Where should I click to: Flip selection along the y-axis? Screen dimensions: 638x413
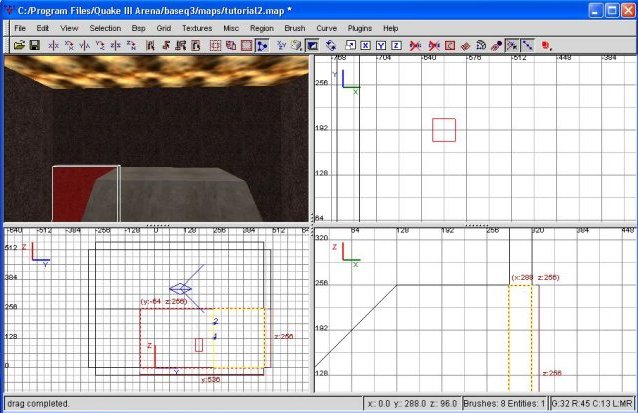point(85,46)
